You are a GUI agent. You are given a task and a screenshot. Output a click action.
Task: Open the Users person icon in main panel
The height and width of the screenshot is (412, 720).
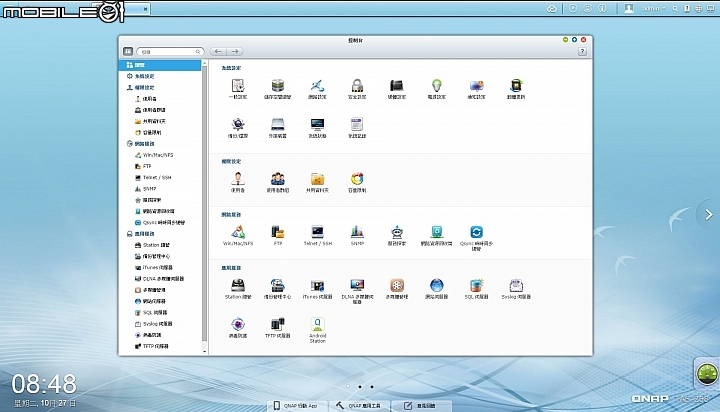(238, 179)
